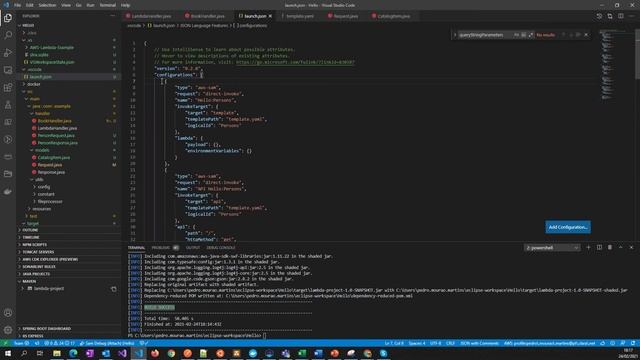Screen dimensions: 640x360
Task: Toggle Use Regular Expression in find widget
Action: tap(531, 35)
